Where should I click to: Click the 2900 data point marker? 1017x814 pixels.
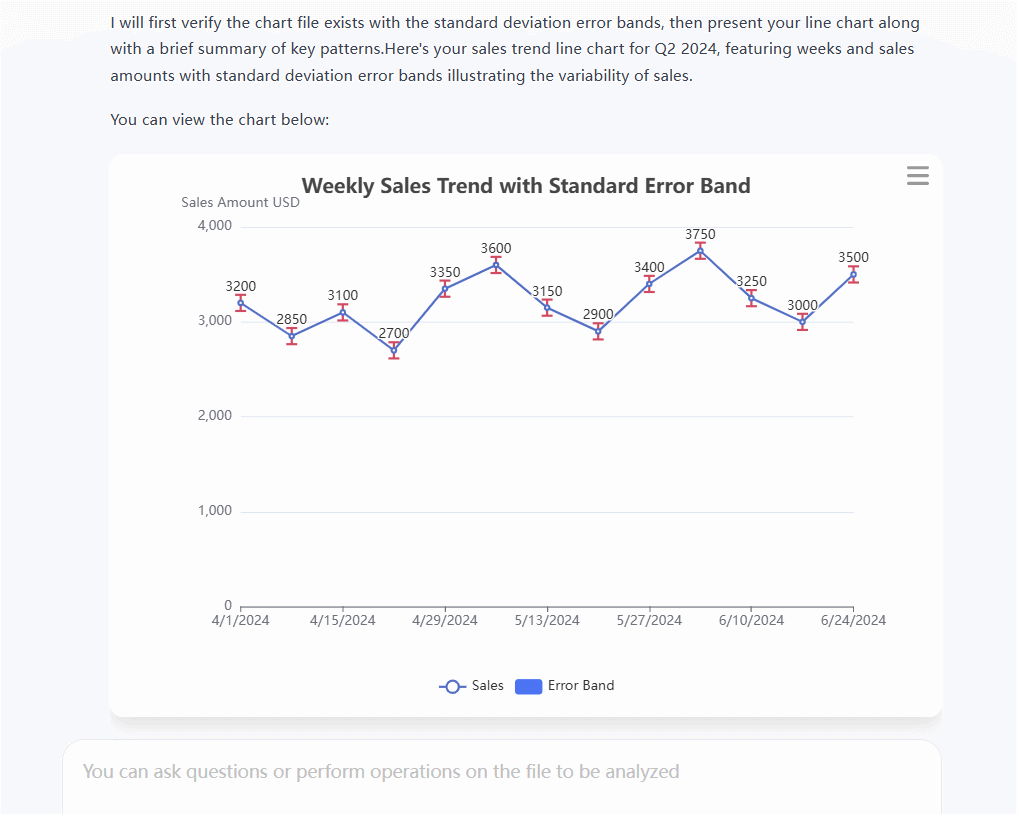pos(598,331)
